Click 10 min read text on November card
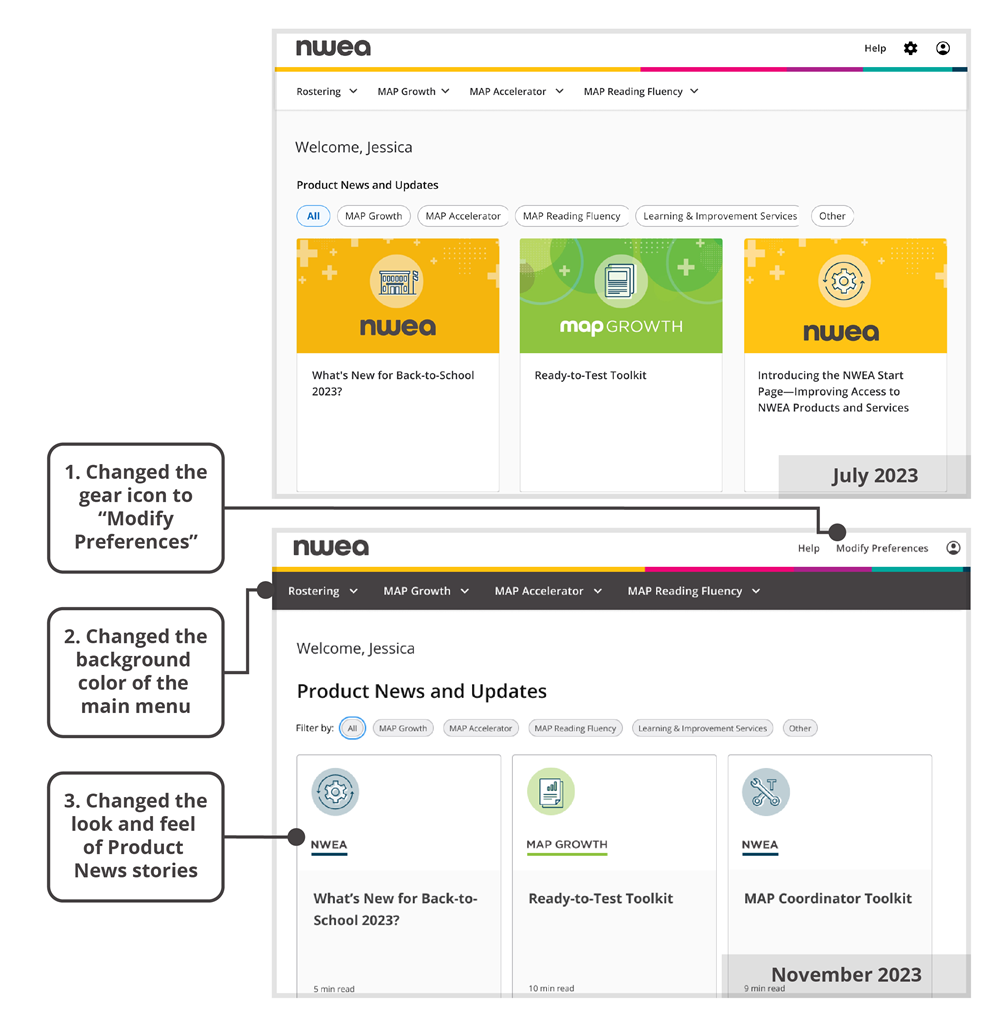 coord(551,988)
